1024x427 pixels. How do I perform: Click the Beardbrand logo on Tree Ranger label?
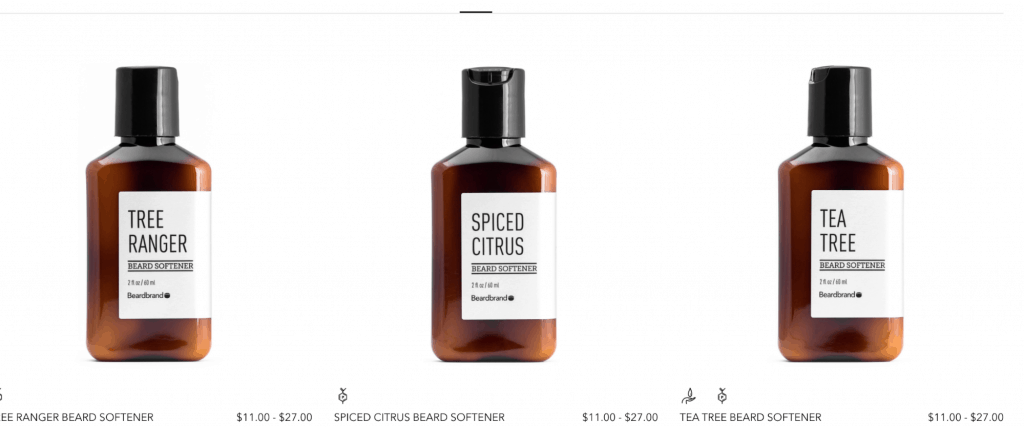pos(148,295)
